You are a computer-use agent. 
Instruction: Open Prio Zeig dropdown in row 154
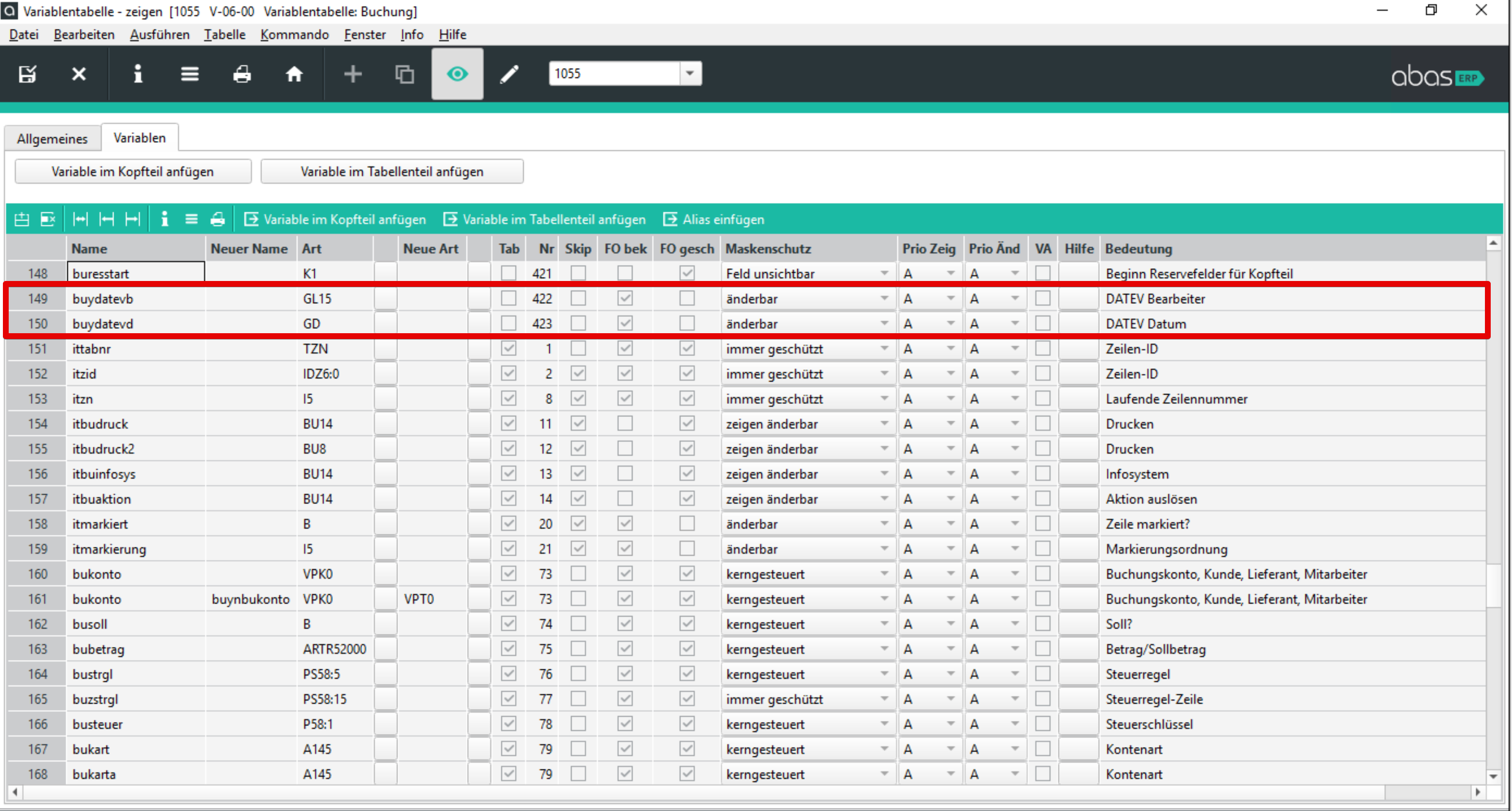coord(950,424)
